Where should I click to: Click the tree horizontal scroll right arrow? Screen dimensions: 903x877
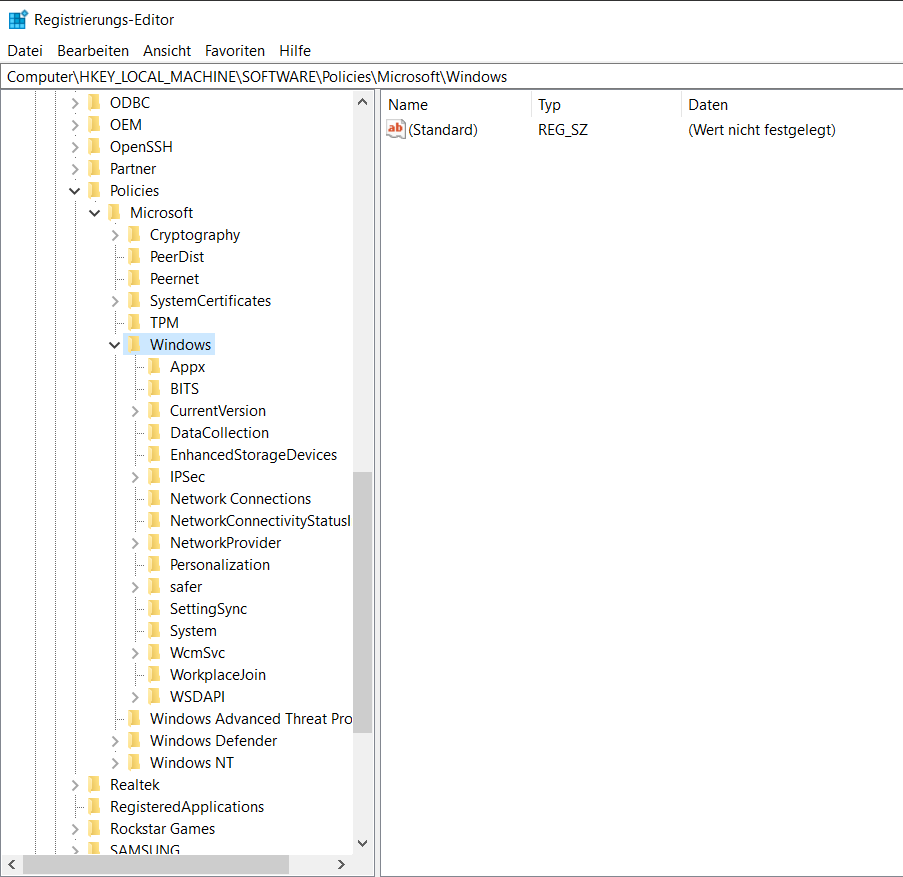(x=342, y=864)
